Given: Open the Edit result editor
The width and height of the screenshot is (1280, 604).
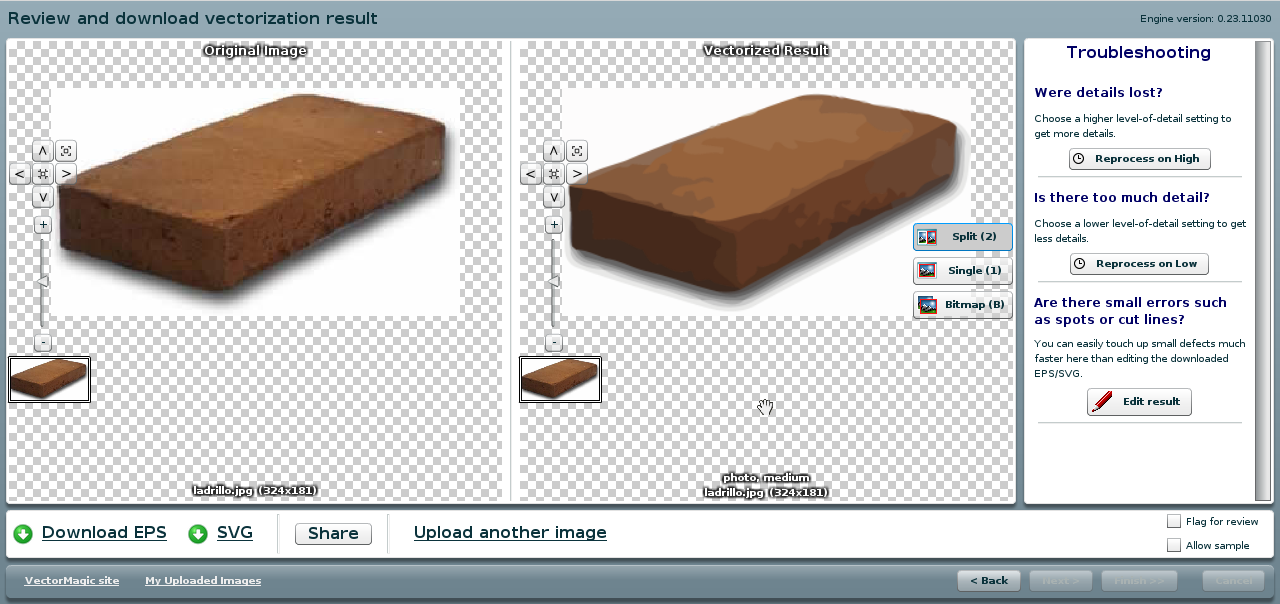Looking at the screenshot, I should coord(1139,402).
